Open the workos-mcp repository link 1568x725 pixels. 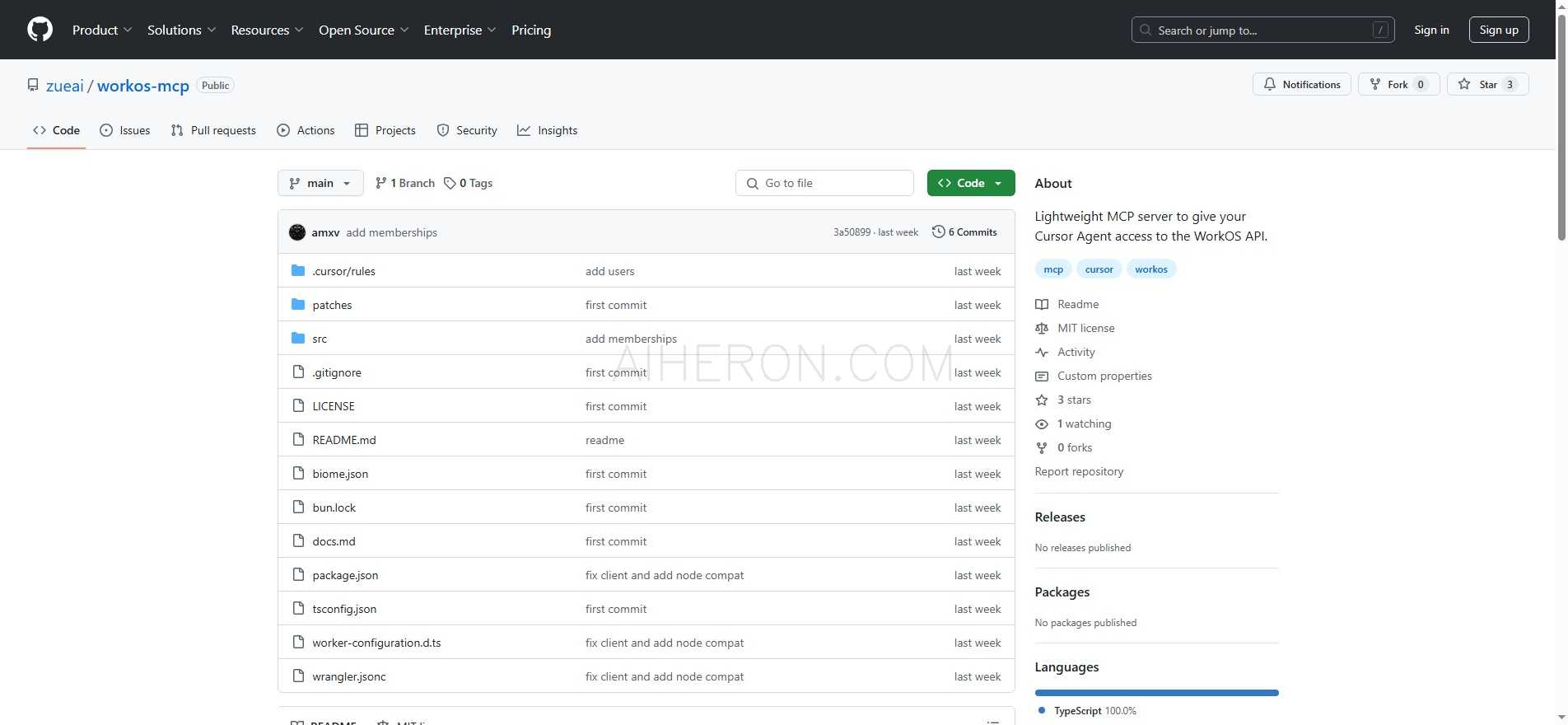pos(143,86)
